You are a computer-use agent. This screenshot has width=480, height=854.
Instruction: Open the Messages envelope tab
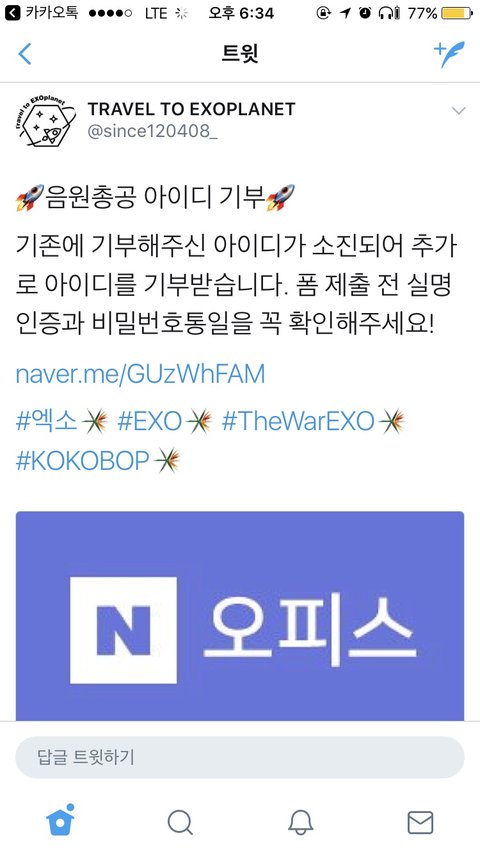pos(420,822)
